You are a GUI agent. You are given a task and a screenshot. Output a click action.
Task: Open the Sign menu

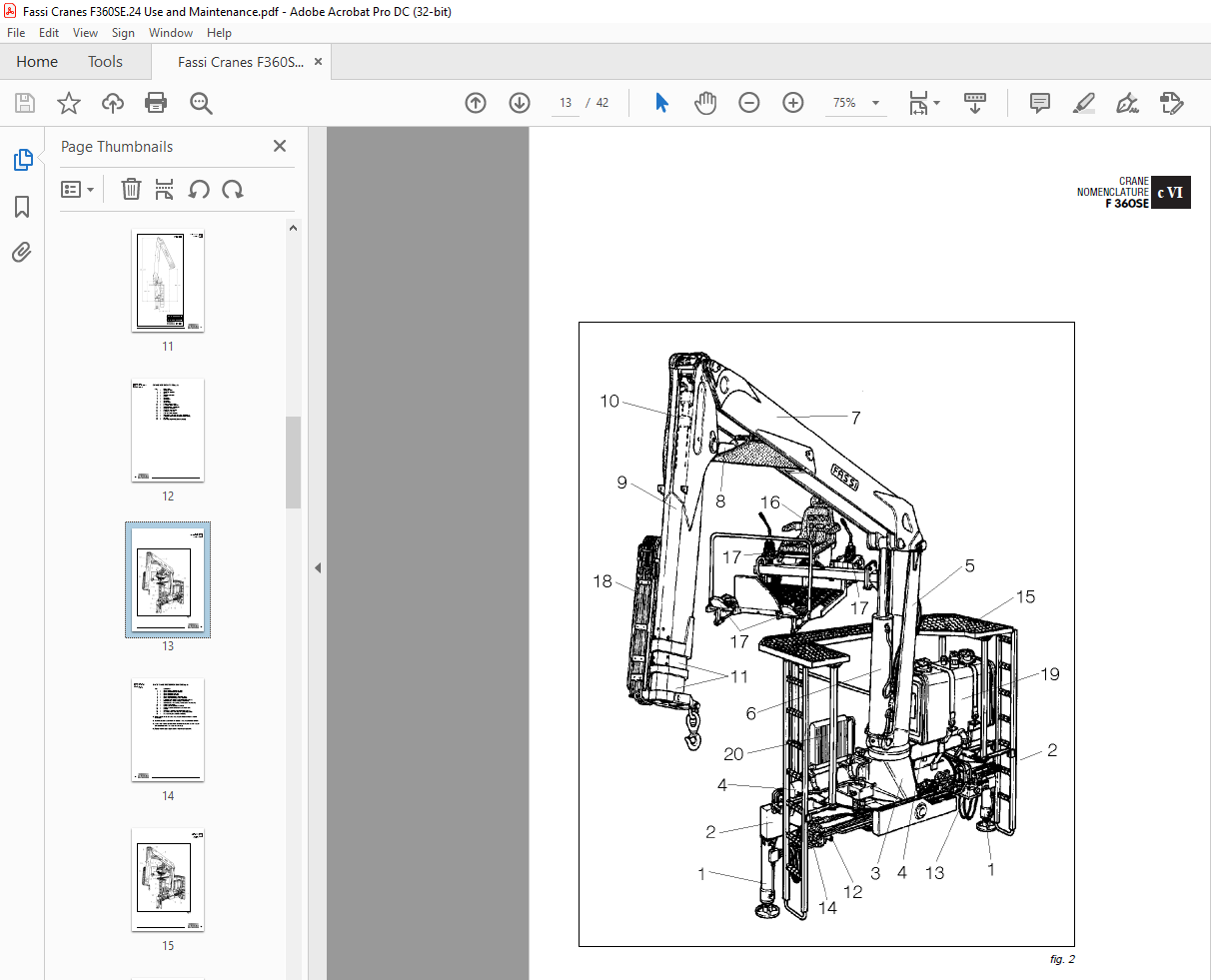tap(123, 33)
